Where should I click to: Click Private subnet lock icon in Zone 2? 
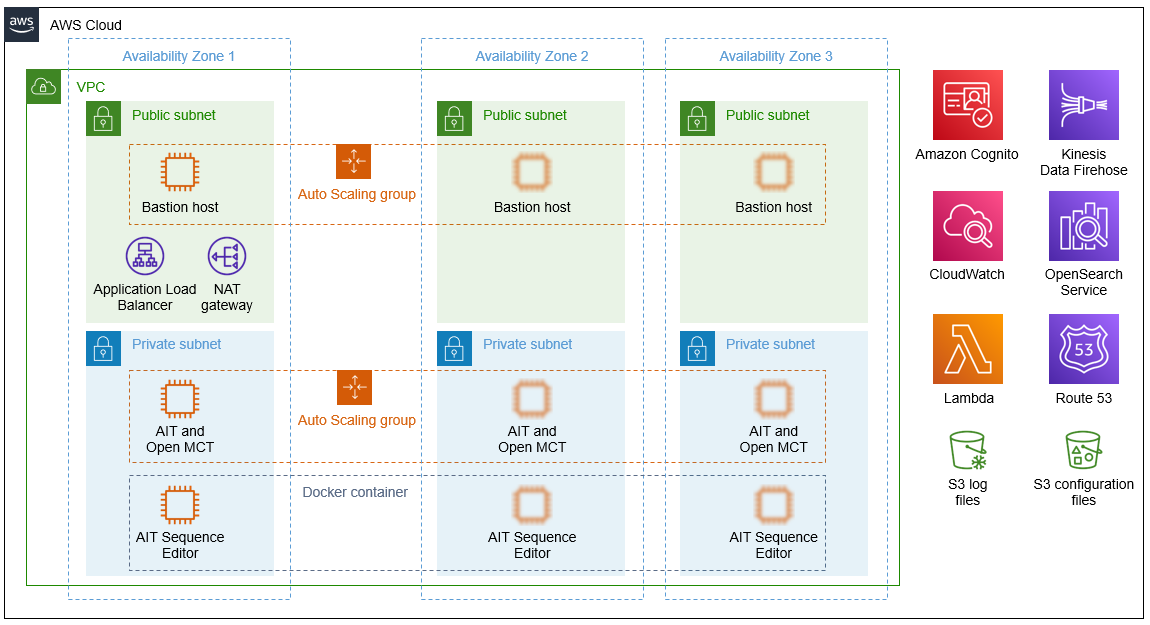455,348
